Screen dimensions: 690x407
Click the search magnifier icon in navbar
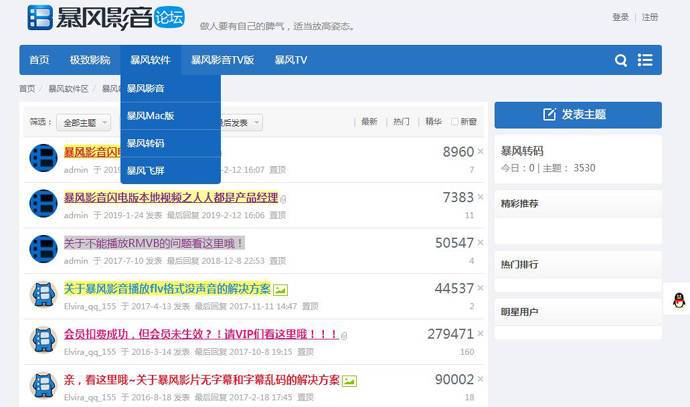[x=621, y=61]
